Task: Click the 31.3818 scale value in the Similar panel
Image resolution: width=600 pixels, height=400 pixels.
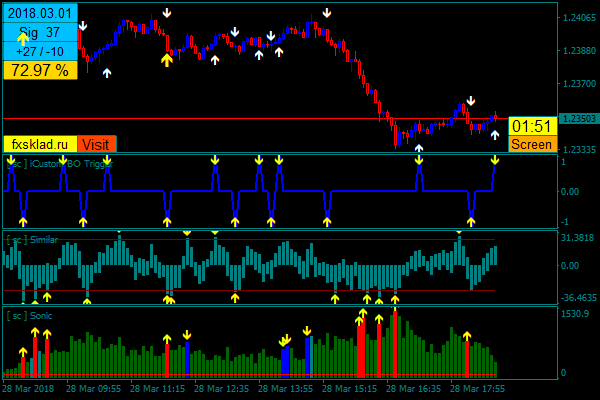Action: point(578,238)
